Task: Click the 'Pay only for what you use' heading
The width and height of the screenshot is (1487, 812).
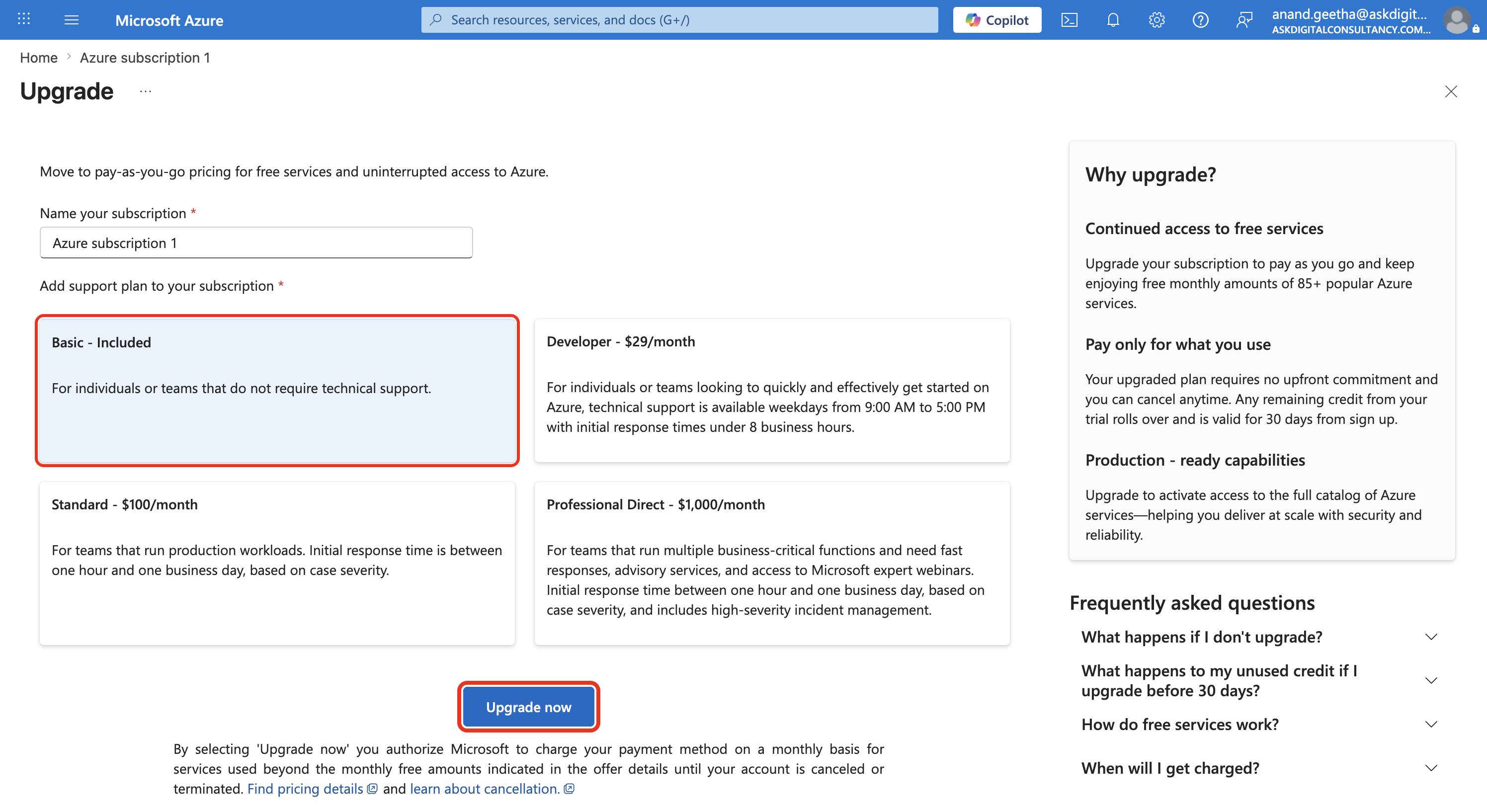Action: [x=1177, y=344]
